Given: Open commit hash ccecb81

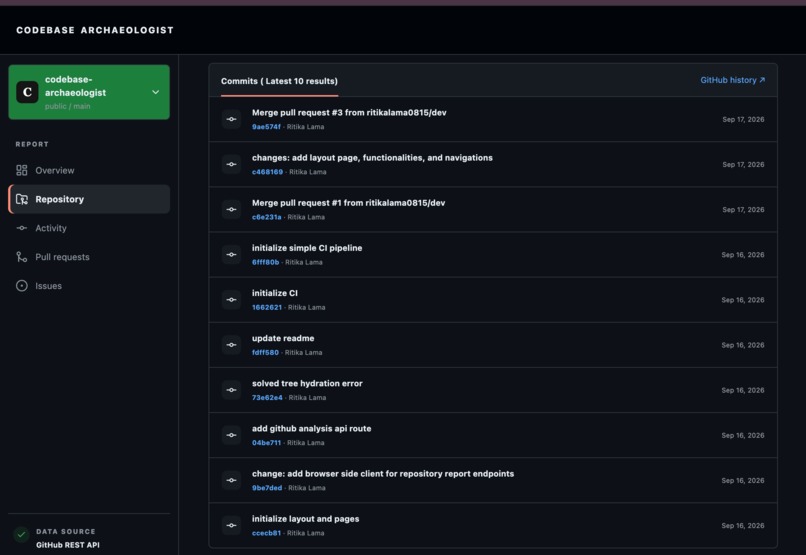Looking at the screenshot, I should 266,534.
